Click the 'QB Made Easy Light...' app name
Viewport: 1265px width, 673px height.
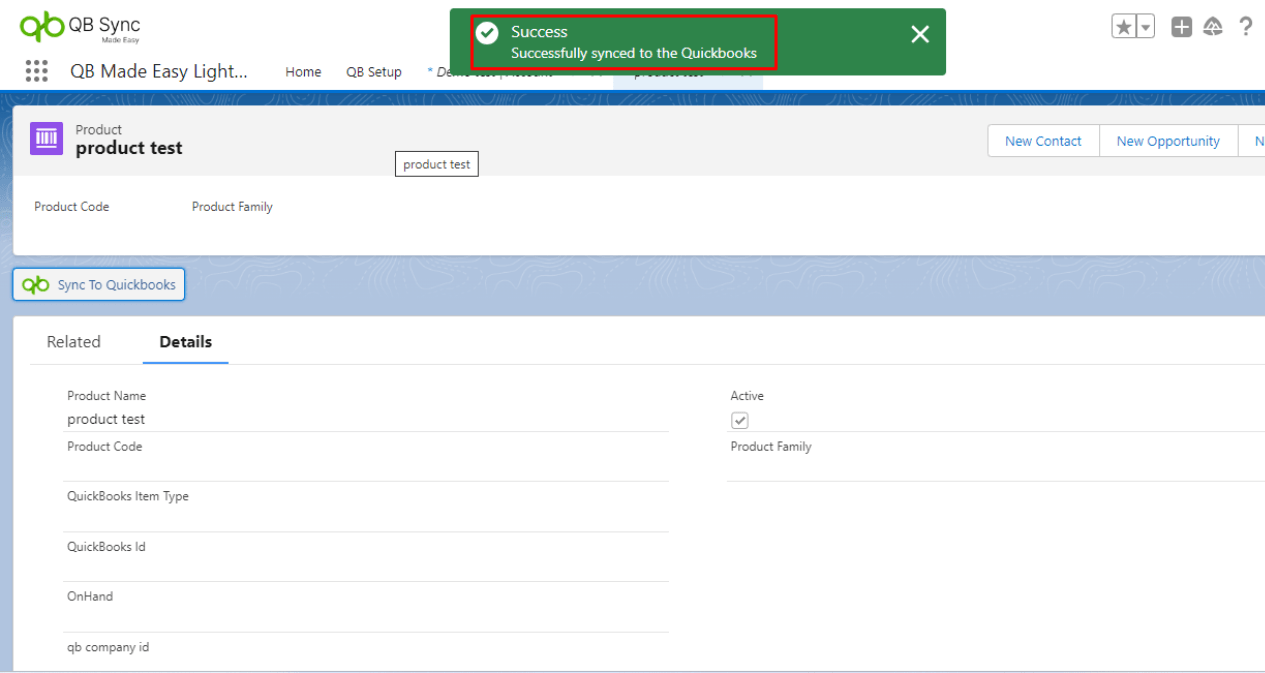pos(159,71)
